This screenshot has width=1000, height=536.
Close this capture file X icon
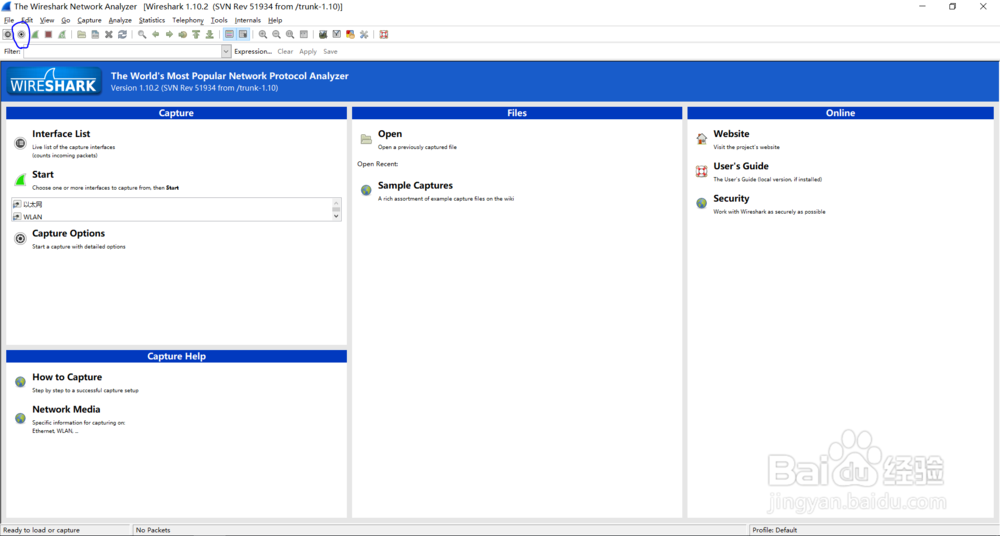tap(108, 34)
